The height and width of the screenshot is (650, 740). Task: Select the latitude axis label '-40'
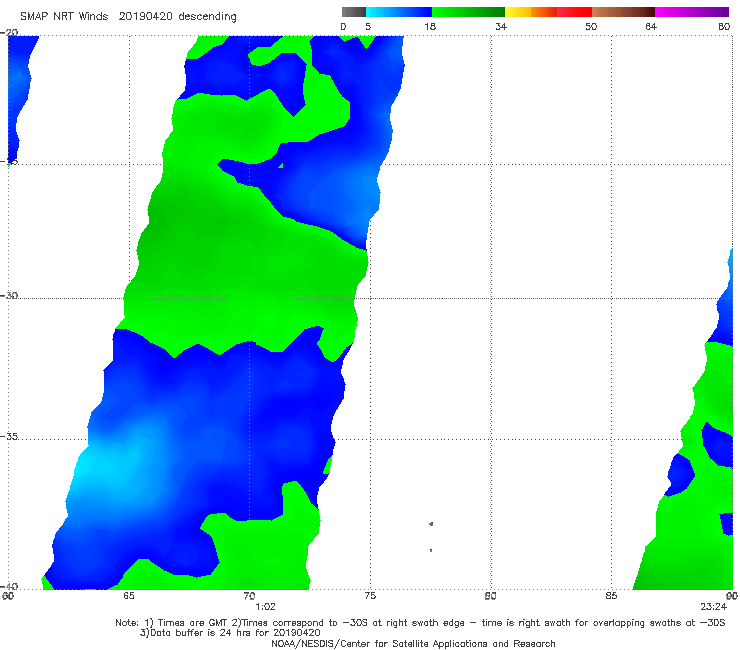(9, 586)
